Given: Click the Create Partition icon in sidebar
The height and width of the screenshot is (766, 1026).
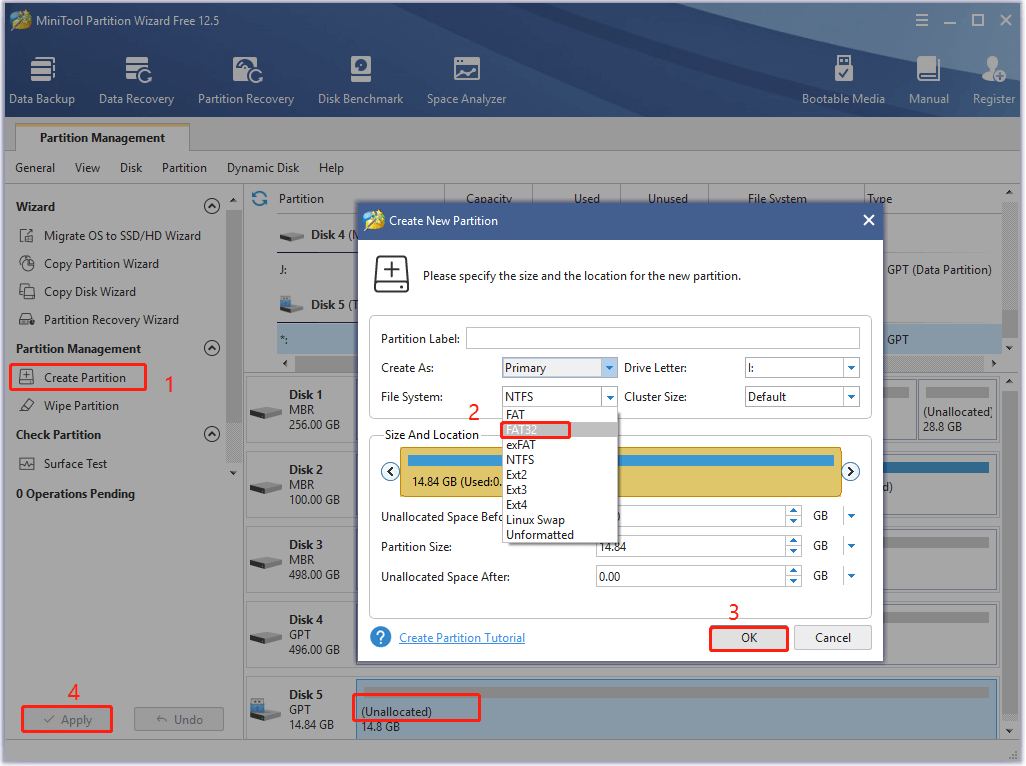Looking at the screenshot, I should pos(27,377).
